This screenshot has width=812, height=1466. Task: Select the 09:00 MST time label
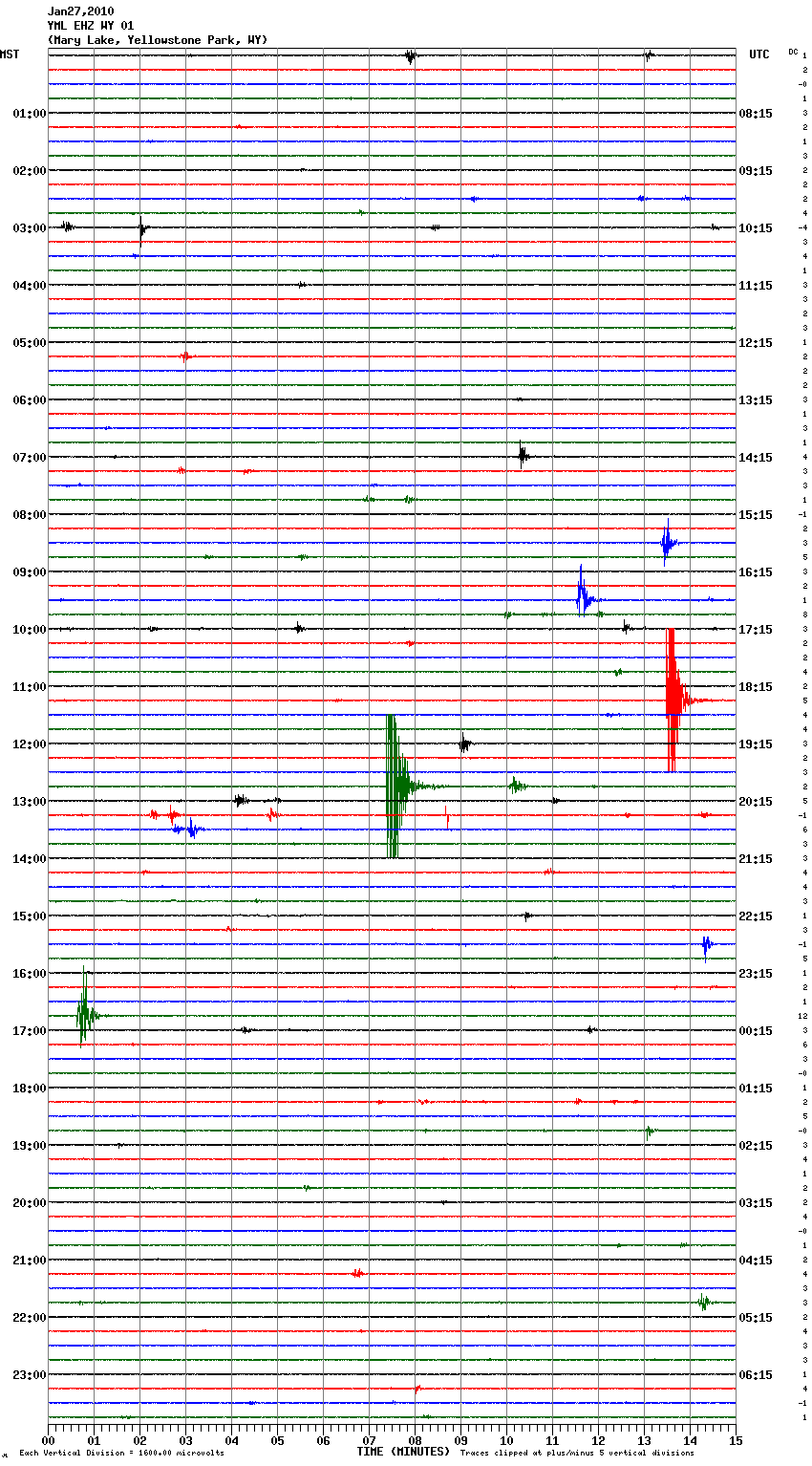[x=29, y=572]
